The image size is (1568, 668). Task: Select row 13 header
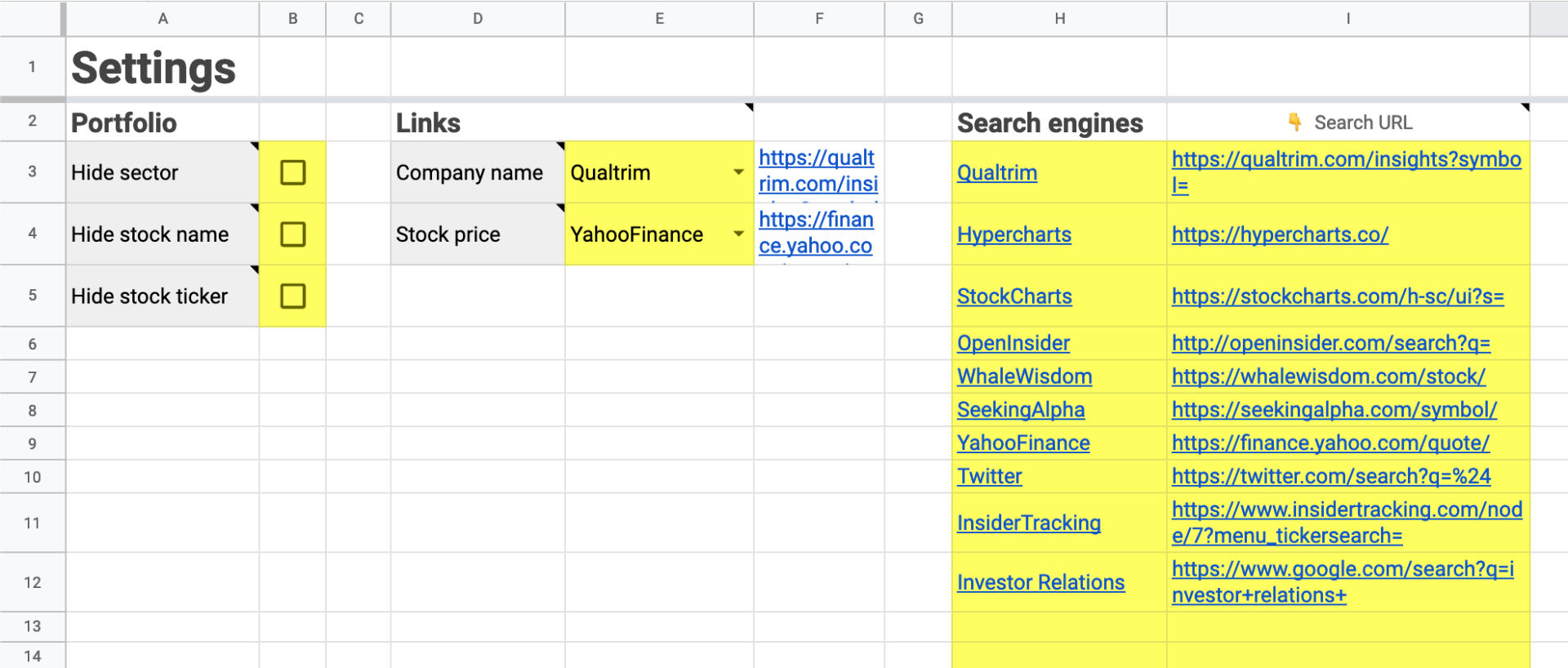32,626
